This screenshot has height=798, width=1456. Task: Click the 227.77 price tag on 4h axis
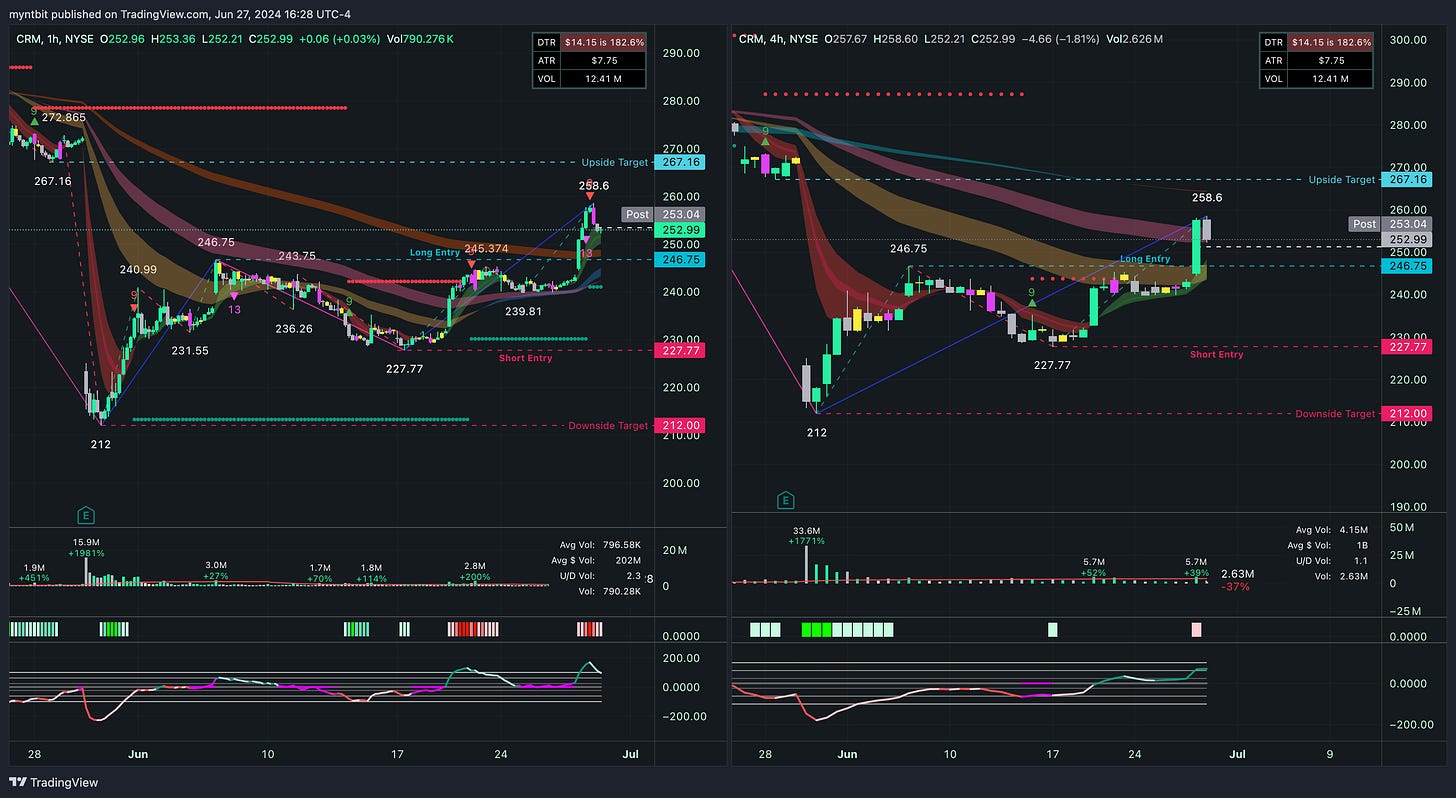click(1407, 347)
